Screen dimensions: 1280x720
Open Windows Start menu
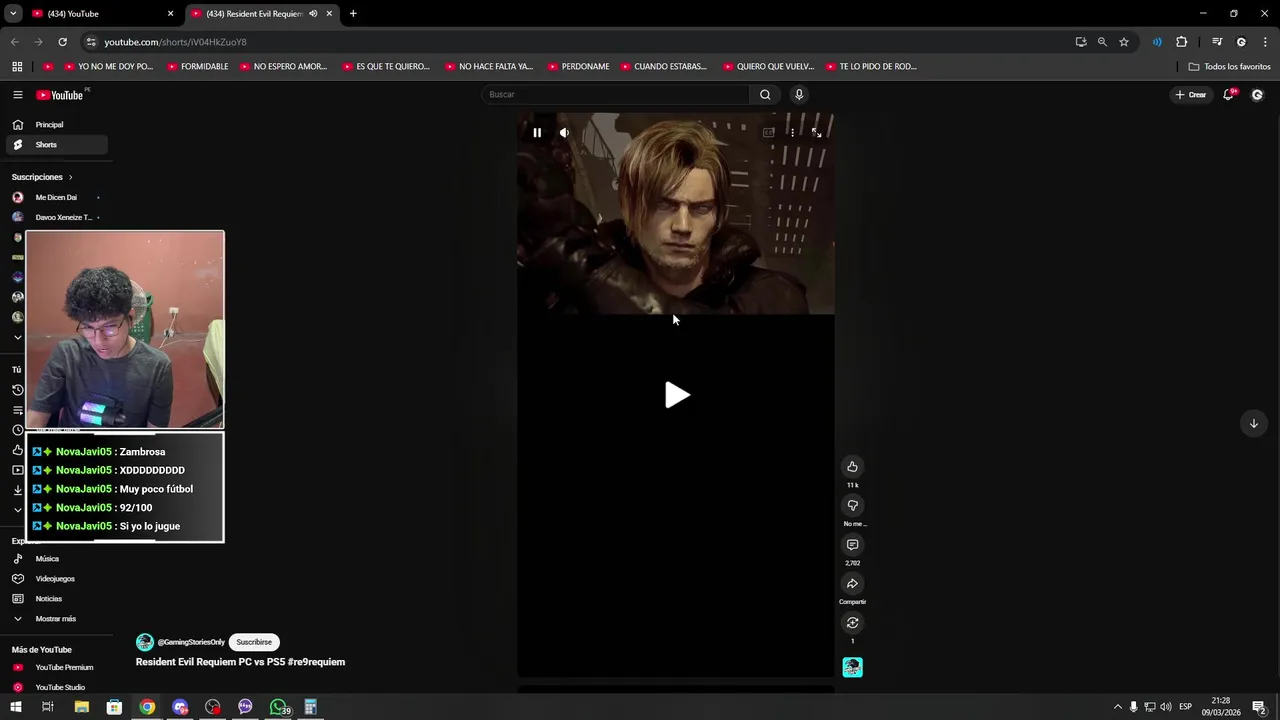[x=15, y=707]
